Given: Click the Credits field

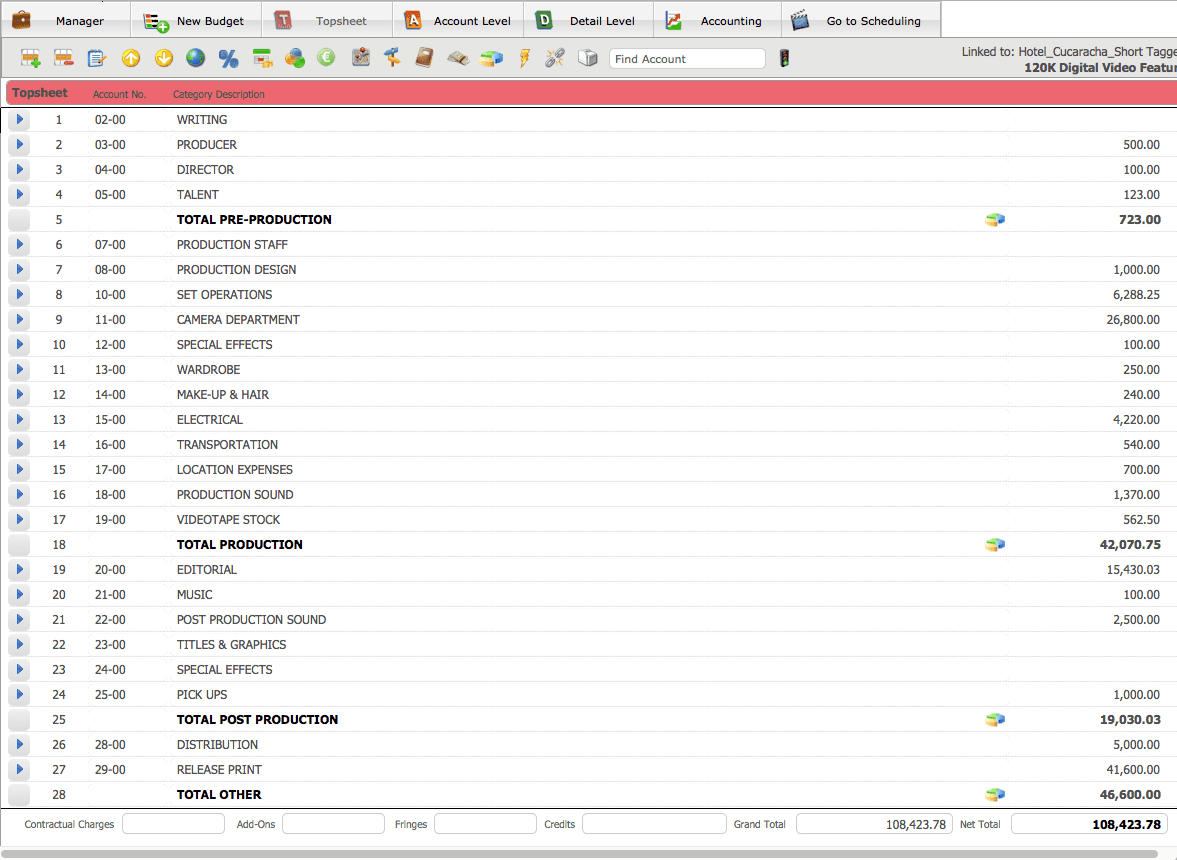Looking at the screenshot, I should point(654,824).
